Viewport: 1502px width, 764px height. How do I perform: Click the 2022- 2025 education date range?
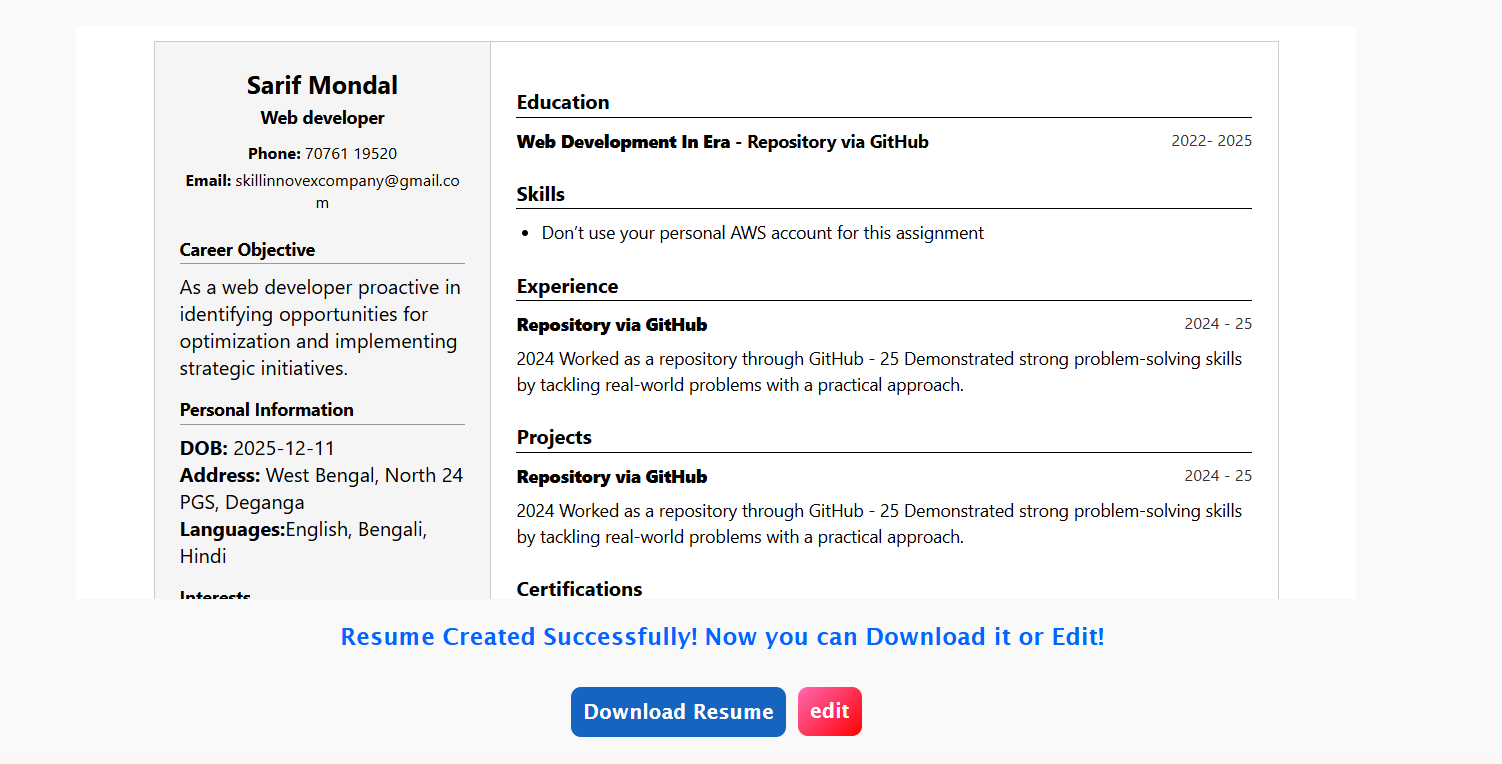[1211, 140]
